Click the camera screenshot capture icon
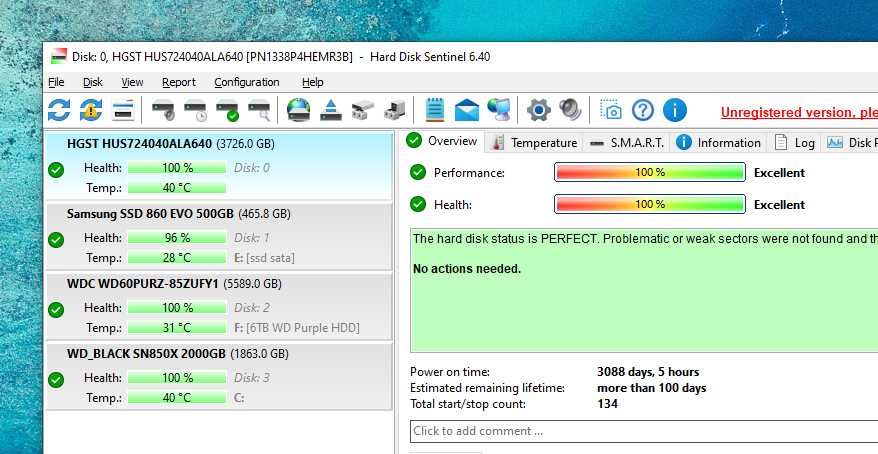 (x=611, y=110)
